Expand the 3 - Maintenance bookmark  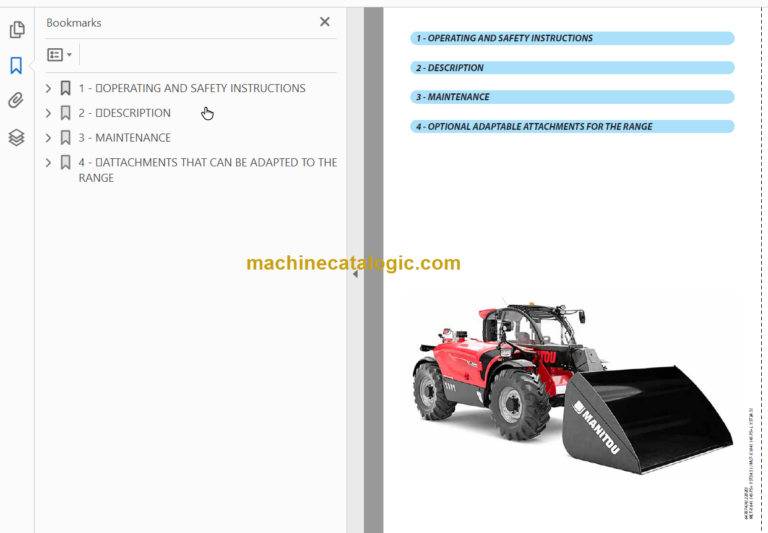48,138
